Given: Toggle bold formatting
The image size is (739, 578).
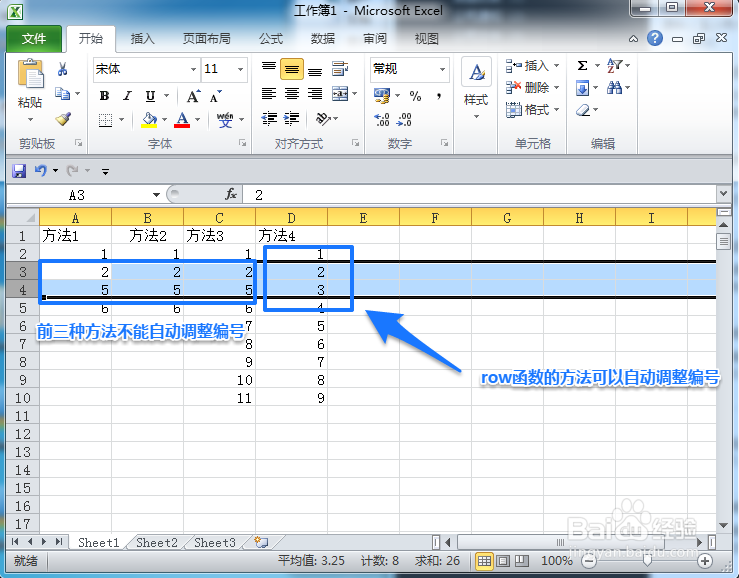Looking at the screenshot, I should (x=105, y=96).
